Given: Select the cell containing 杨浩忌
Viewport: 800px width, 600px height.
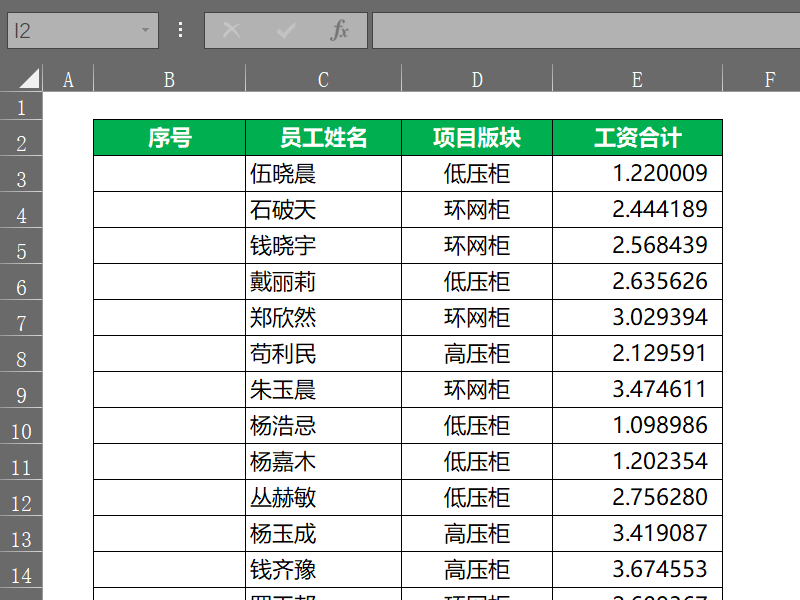Looking at the screenshot, I should coord(323,426).
